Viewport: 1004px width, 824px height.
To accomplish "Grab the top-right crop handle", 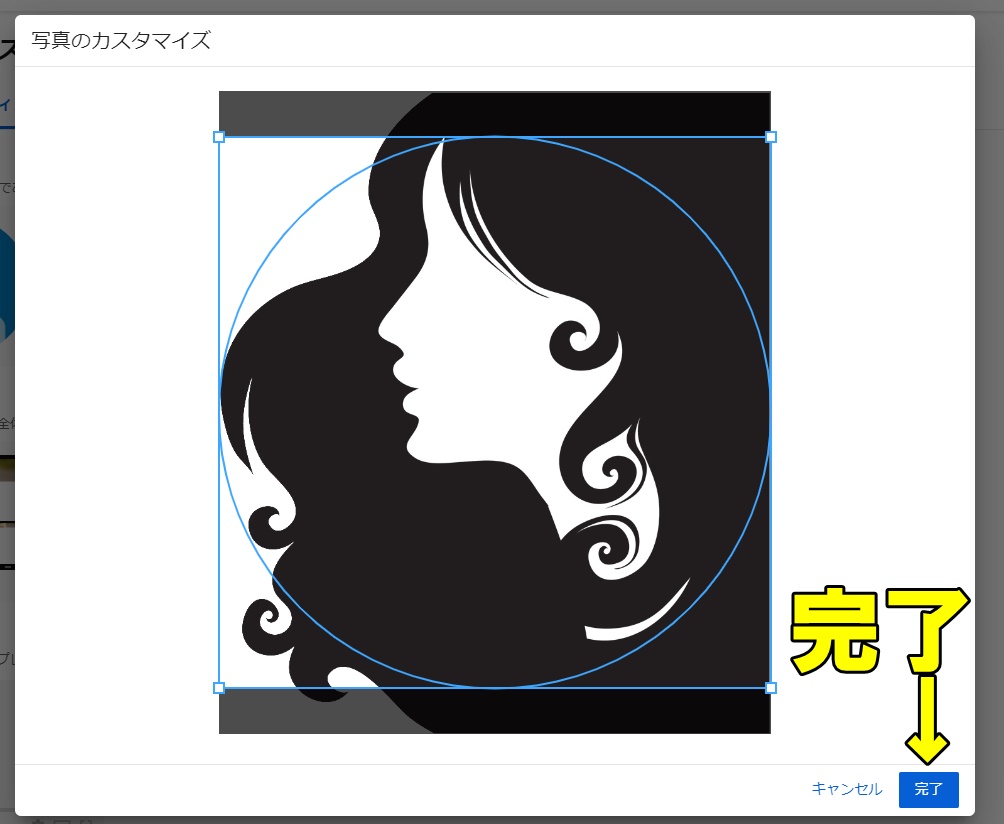I will [771, 137].
